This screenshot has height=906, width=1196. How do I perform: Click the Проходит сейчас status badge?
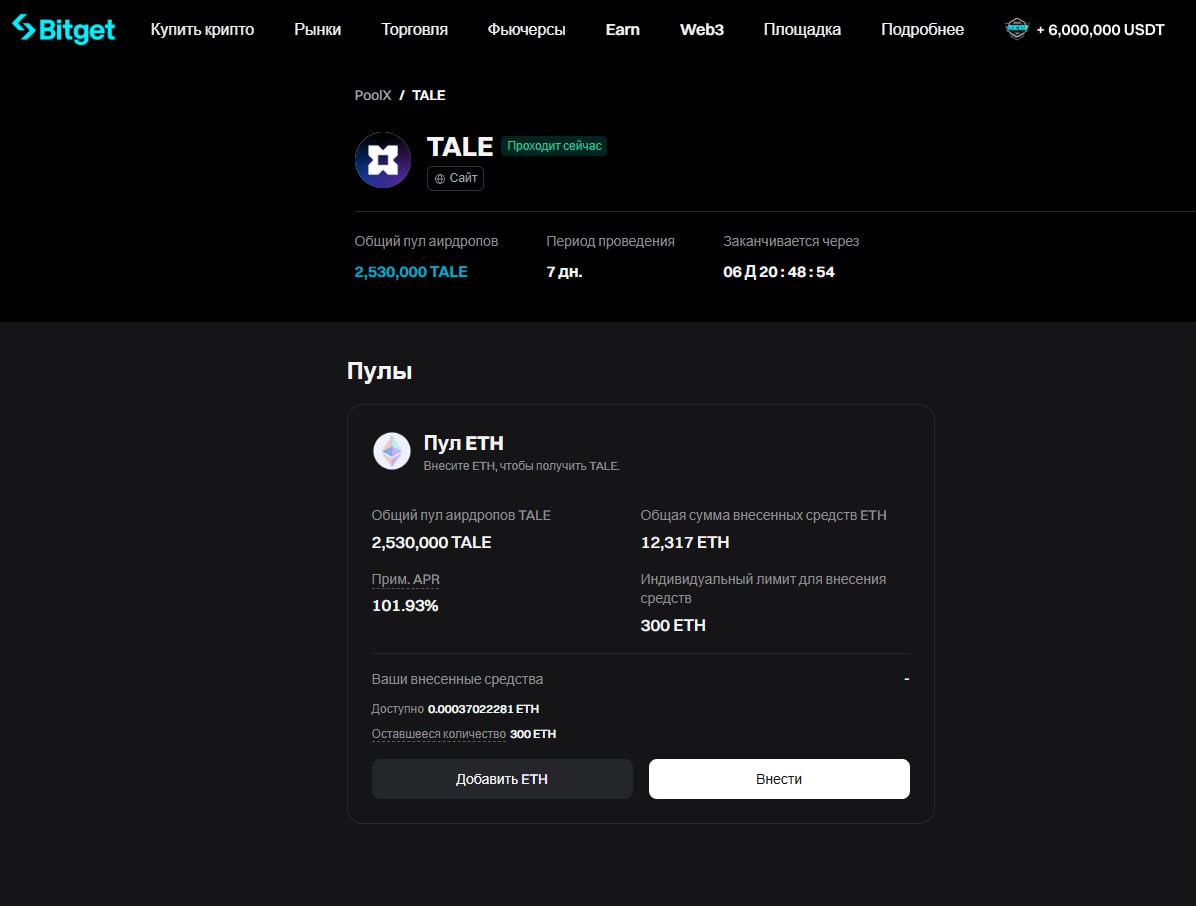click(x=554, y=146)
